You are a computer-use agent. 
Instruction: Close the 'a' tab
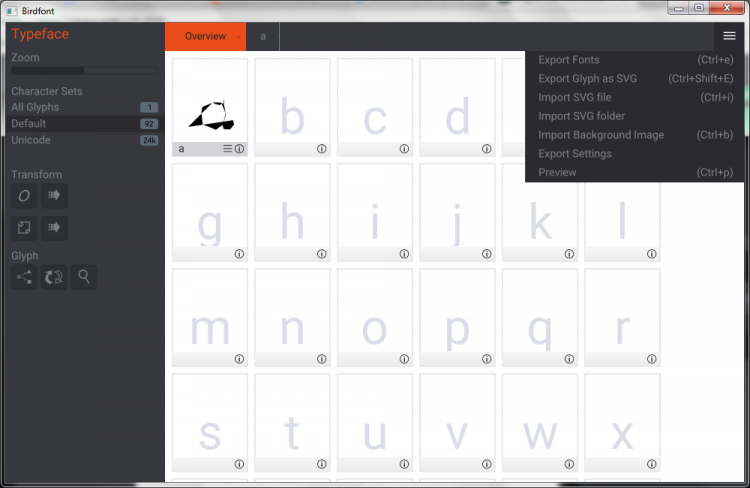pyautogui.click(x=273, y=37)
